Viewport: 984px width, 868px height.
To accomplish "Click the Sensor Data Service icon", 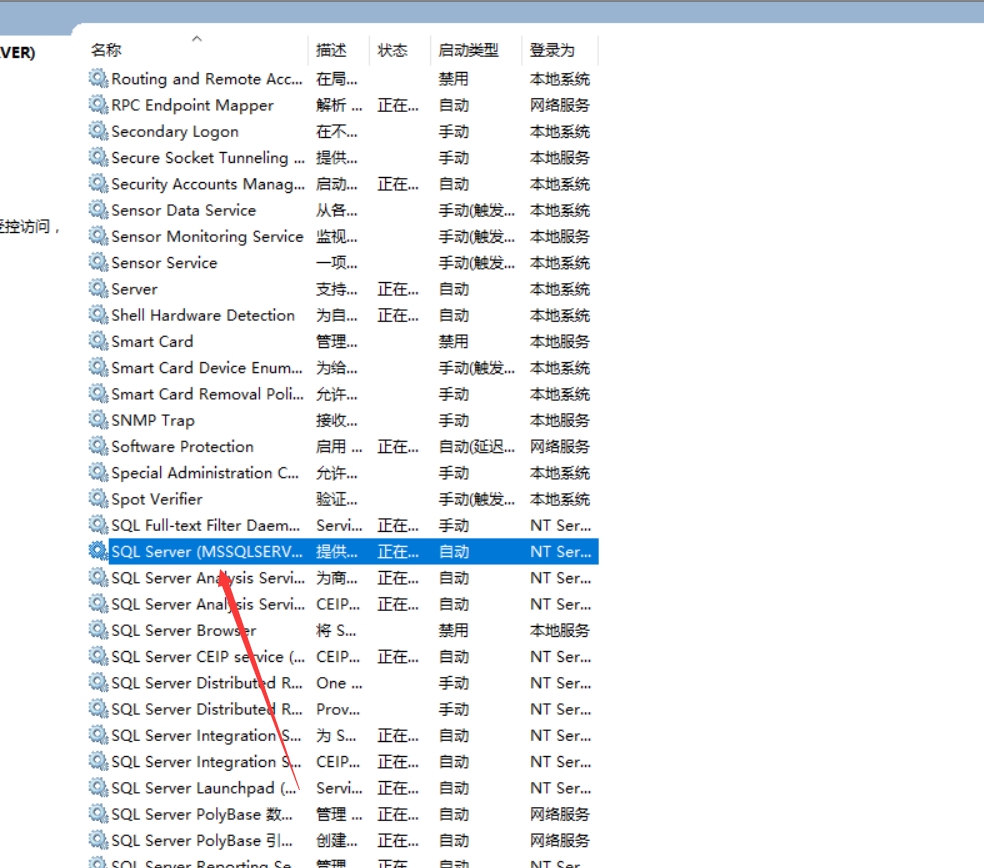I will (x=98, y=210).
